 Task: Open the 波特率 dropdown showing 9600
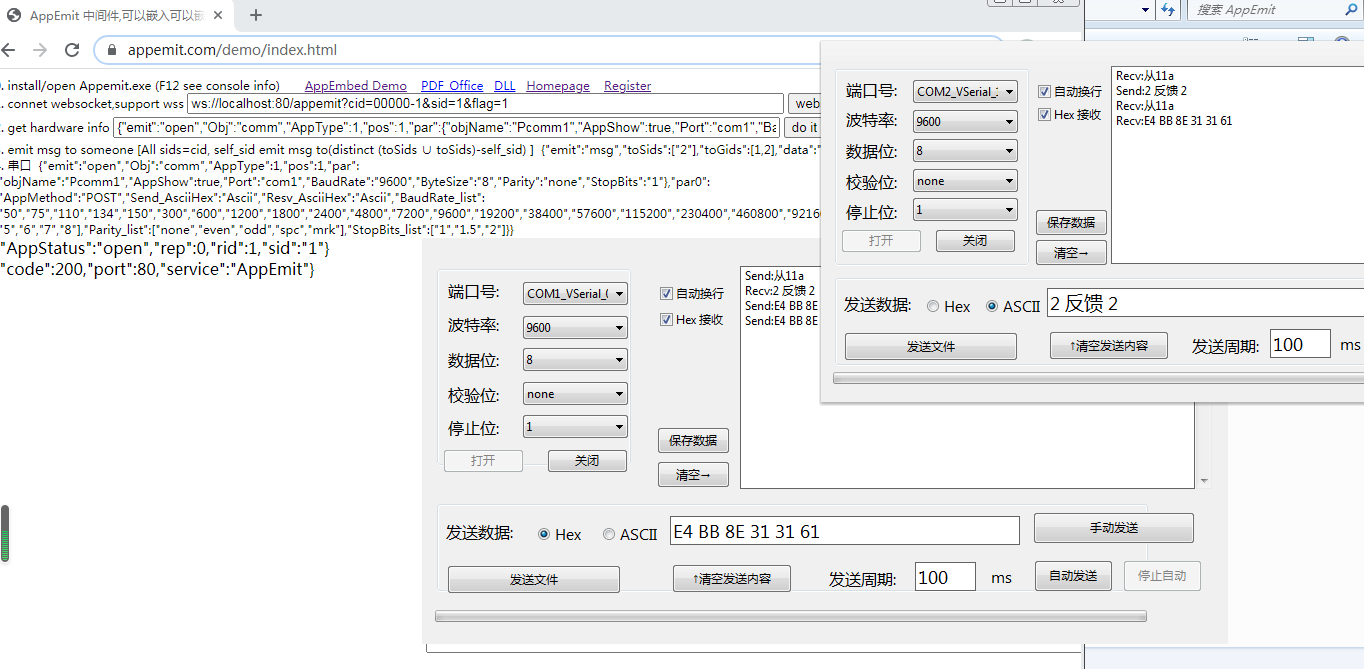pos(575,327)
